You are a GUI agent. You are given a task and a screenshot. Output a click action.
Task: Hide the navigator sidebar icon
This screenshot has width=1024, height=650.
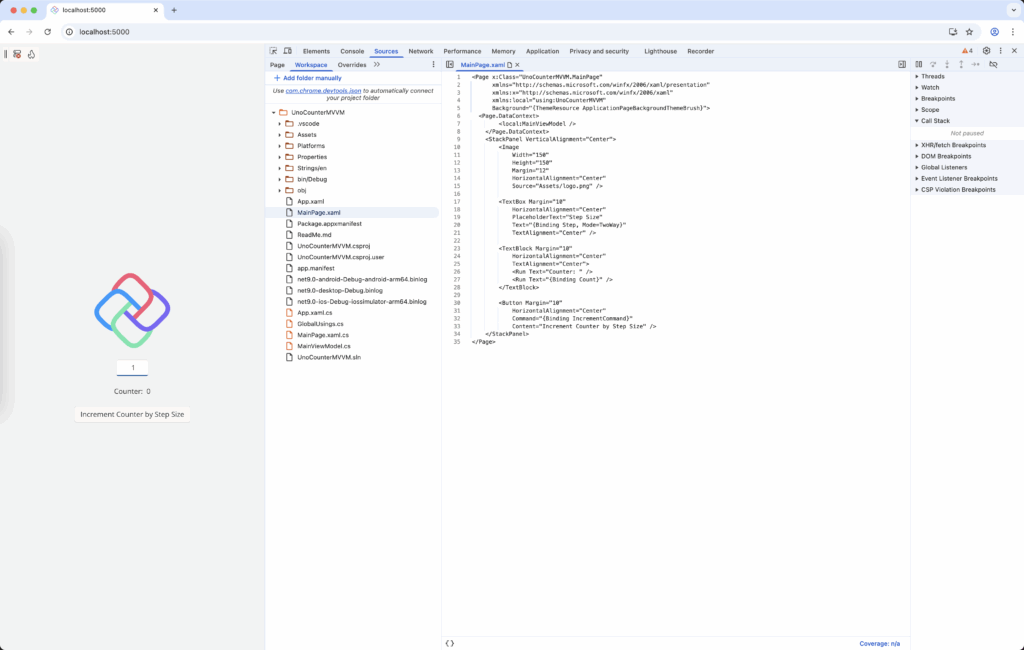(450, 64)
